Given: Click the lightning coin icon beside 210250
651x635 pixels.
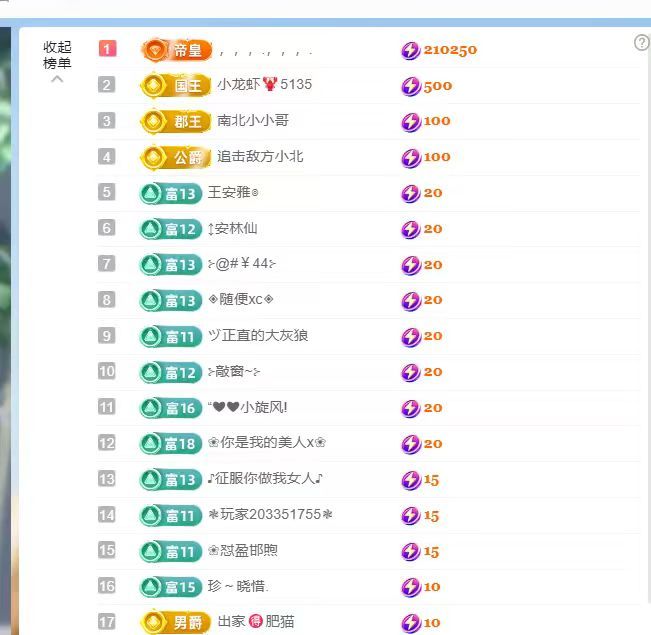Looking at the screenshot, I should click(410, 51).
